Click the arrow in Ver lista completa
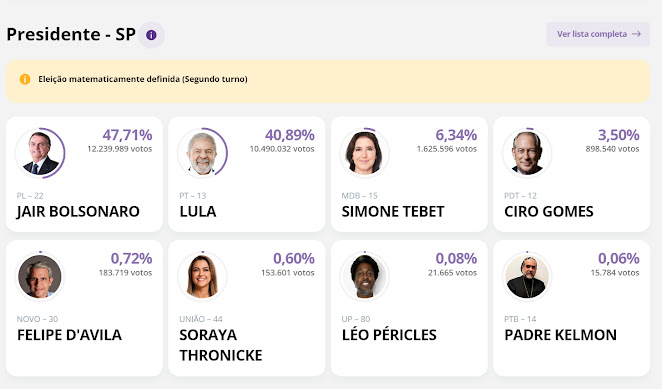Image resolution: width=662 pixels, height=389 pixels. click(x=636, y=34)
